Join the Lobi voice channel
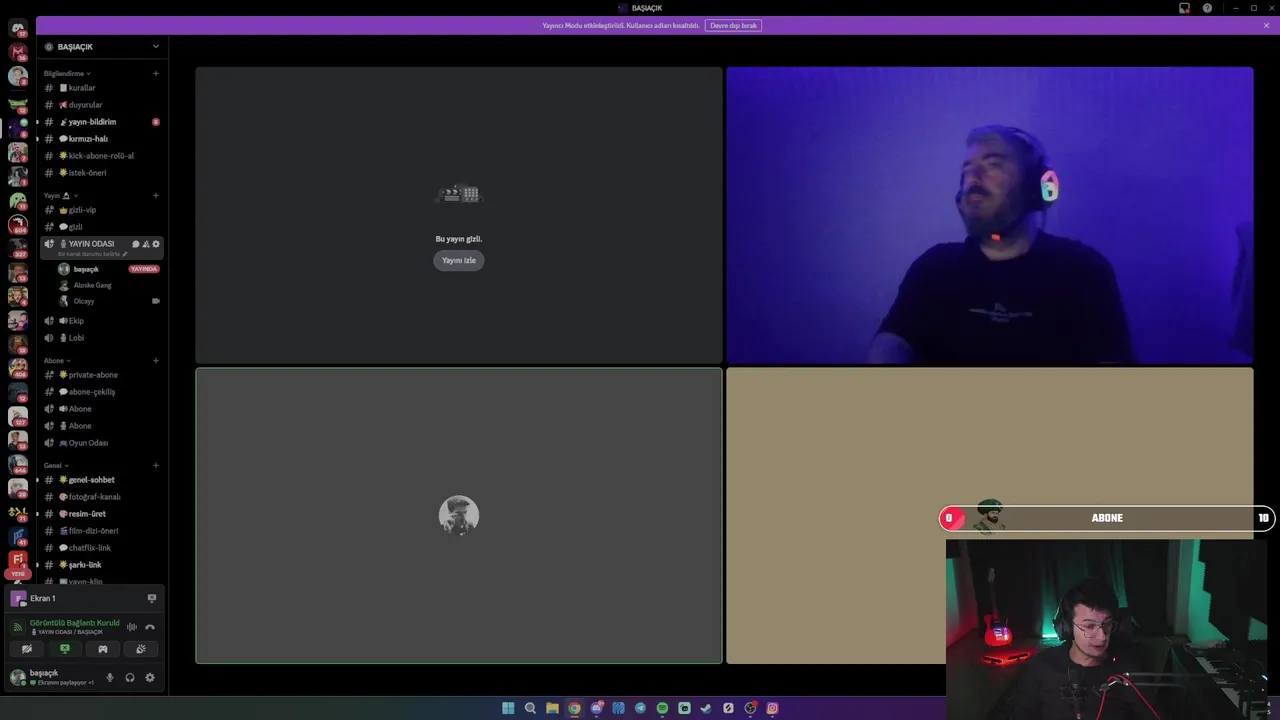The width and height of the screenshot is (1280, 720). [x=101, y=338]
